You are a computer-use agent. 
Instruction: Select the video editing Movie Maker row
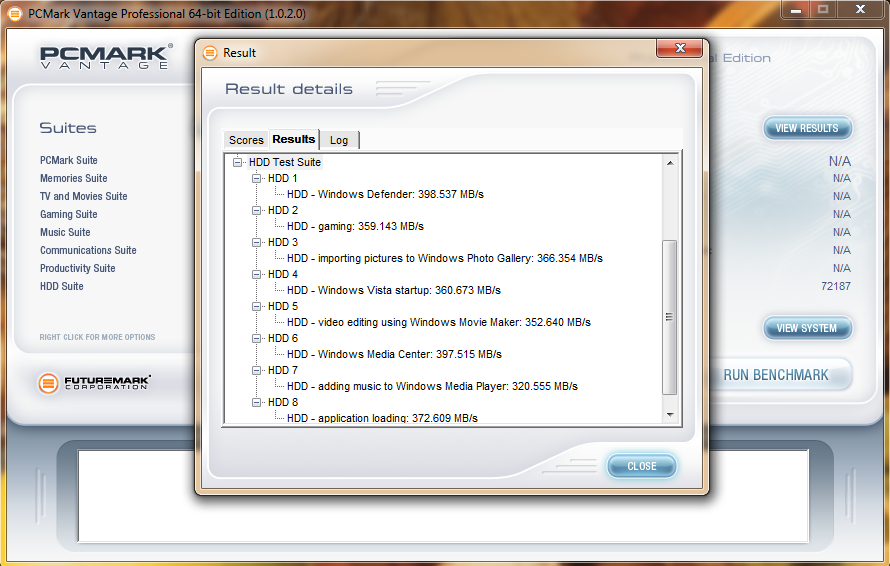(439, 322)
